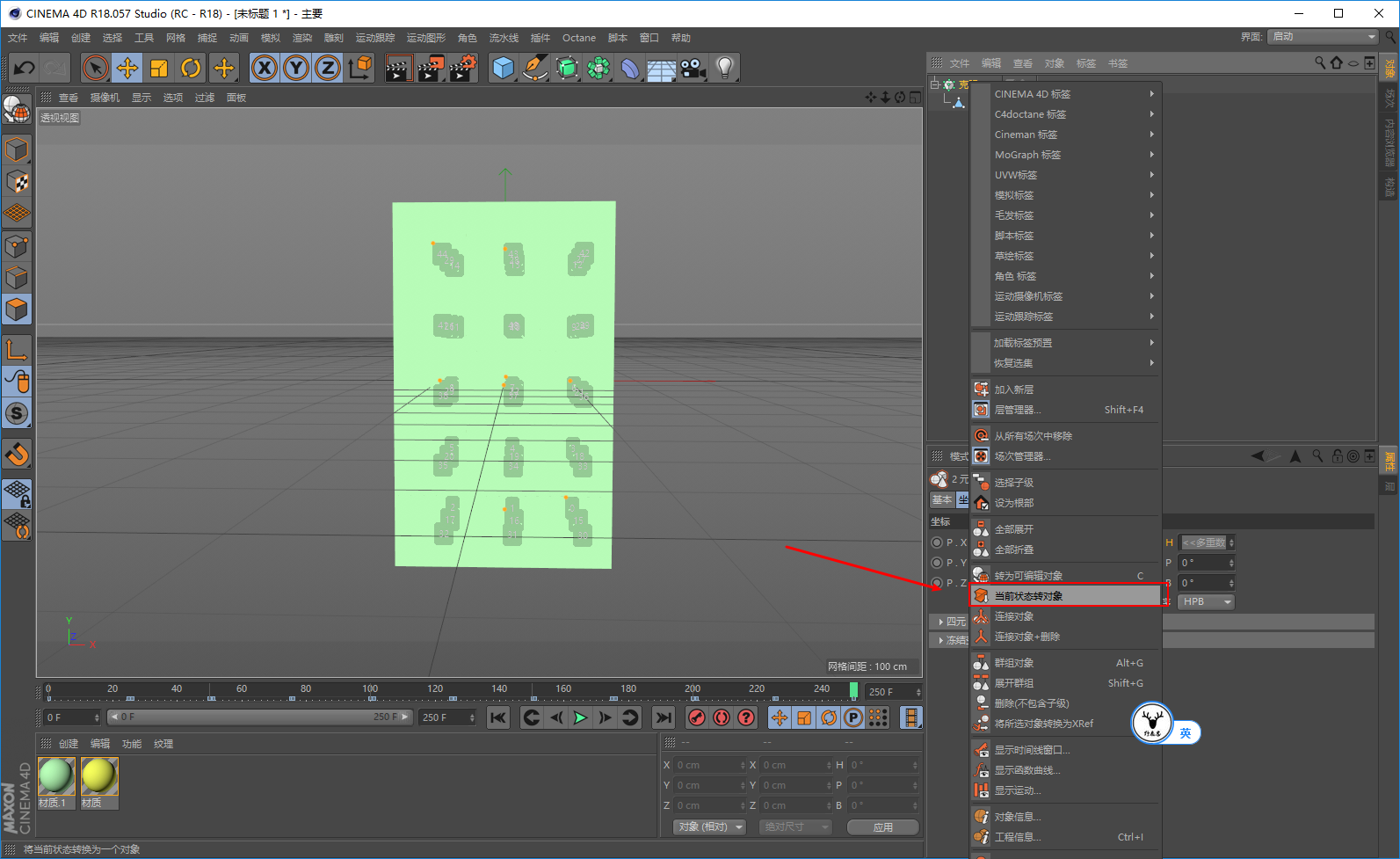The image size is (1400, 859).
Task: Expand the object tree node in Object Manager
Action: tap(935, 84)
